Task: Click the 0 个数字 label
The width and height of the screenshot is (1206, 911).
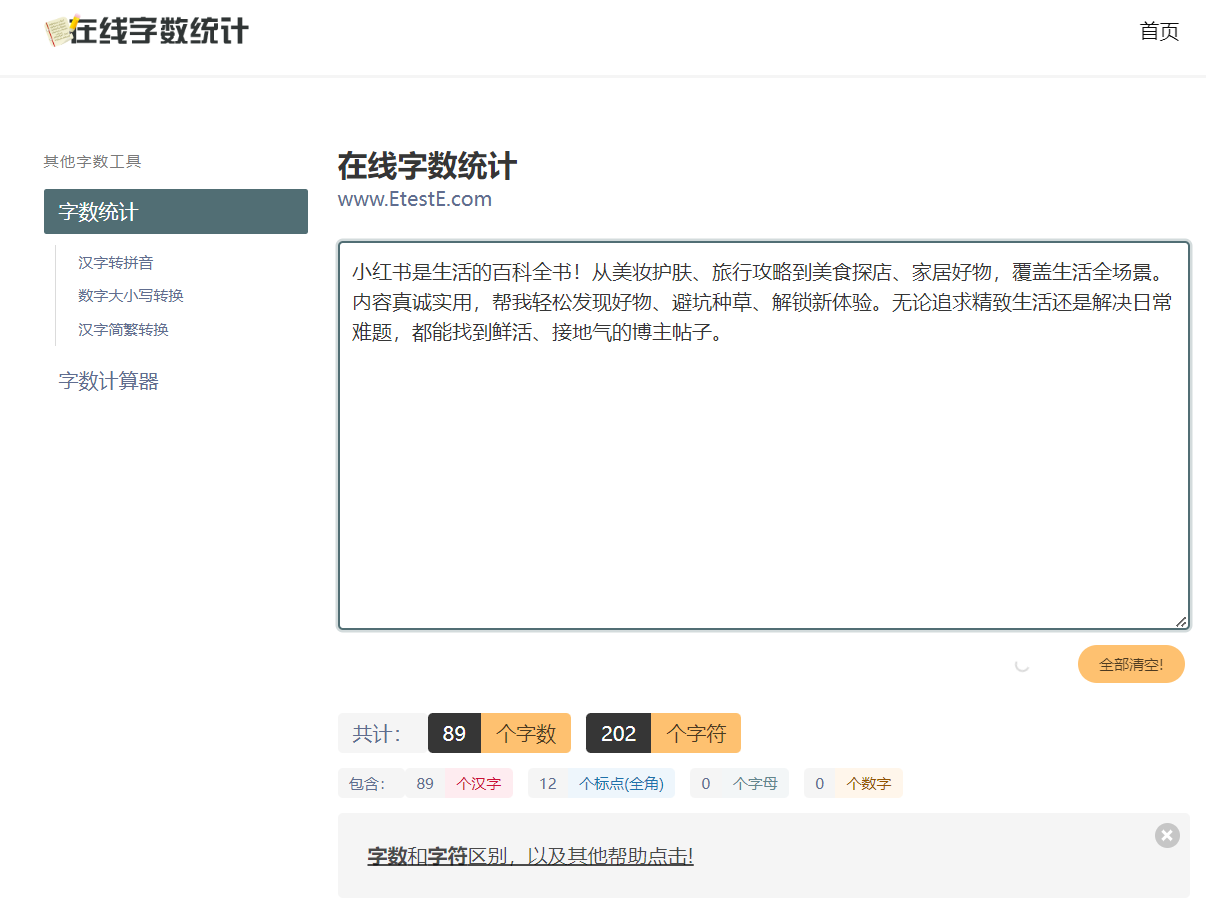Action: (x=853, y=783)
